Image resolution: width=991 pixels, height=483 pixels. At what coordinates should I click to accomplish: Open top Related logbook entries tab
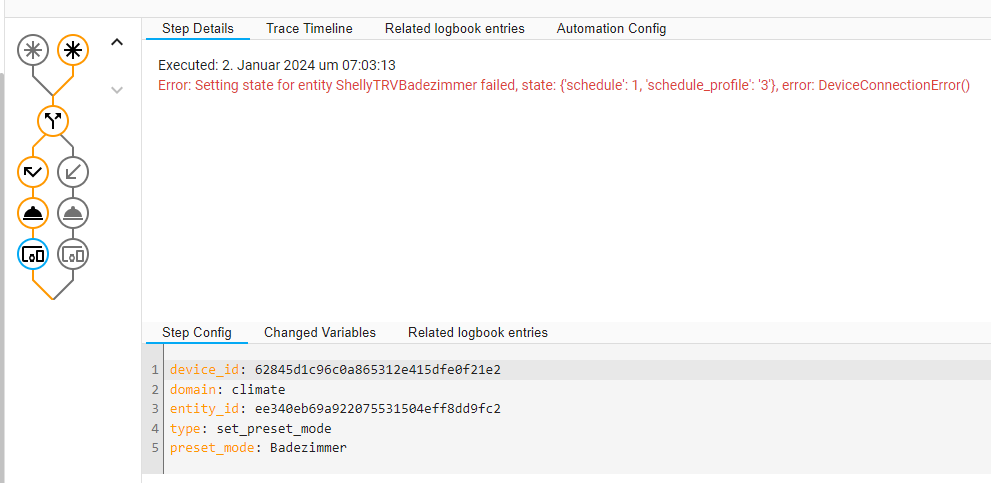[454, 29]
